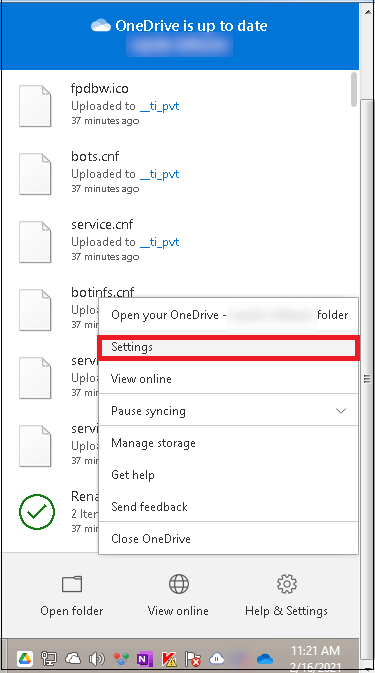The width and height of the screenshot is (375, 673).
Task: Click the OneNote tray icon
Action: pyautogui.click(x=145, y=658)
